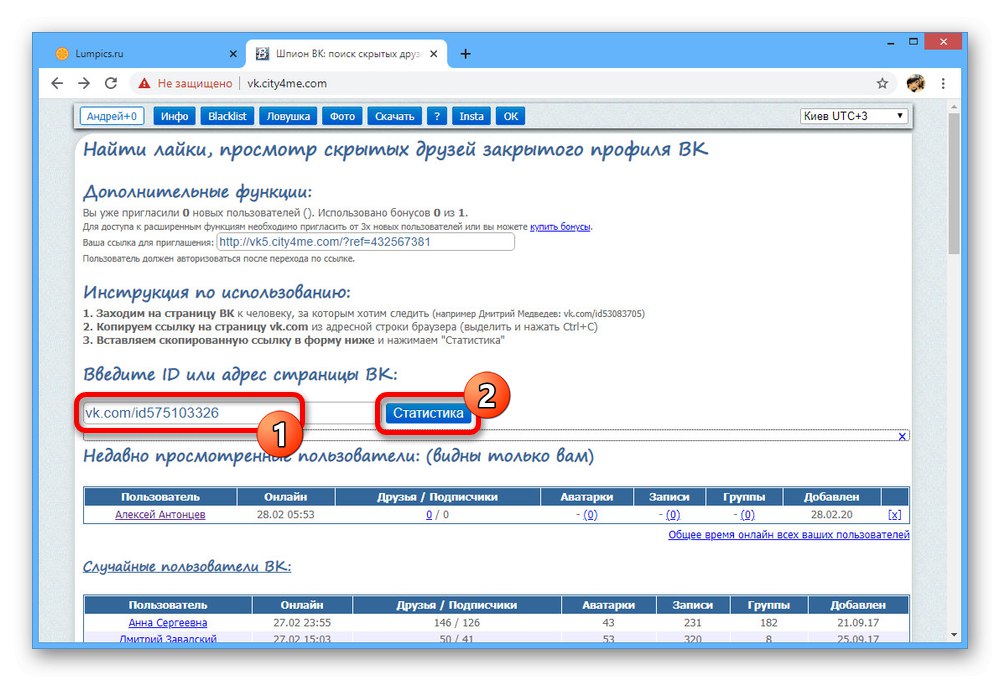
Task: Remove Антонцев with the [x] link
Action: pos(895,515)
